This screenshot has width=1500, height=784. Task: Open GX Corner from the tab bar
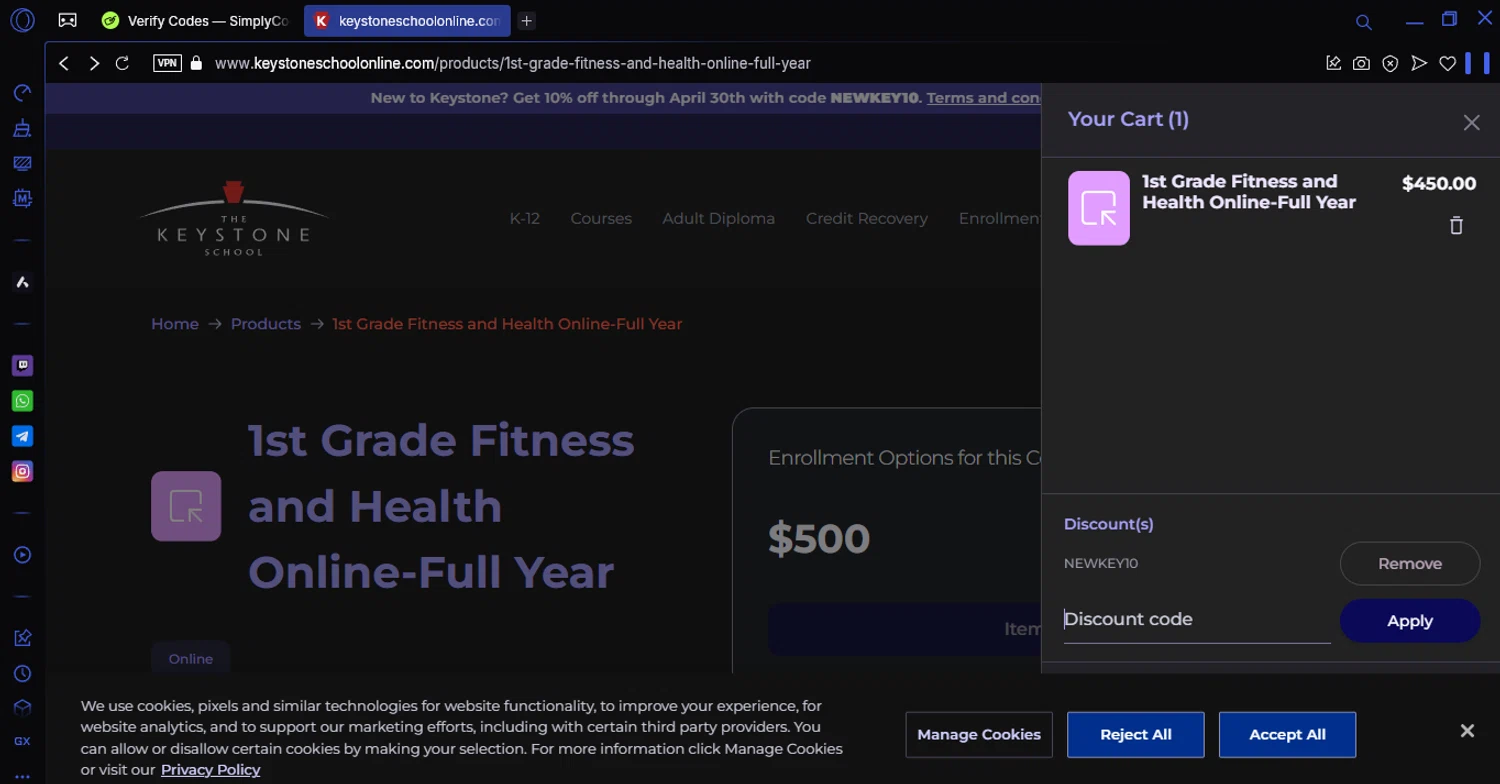67,20
